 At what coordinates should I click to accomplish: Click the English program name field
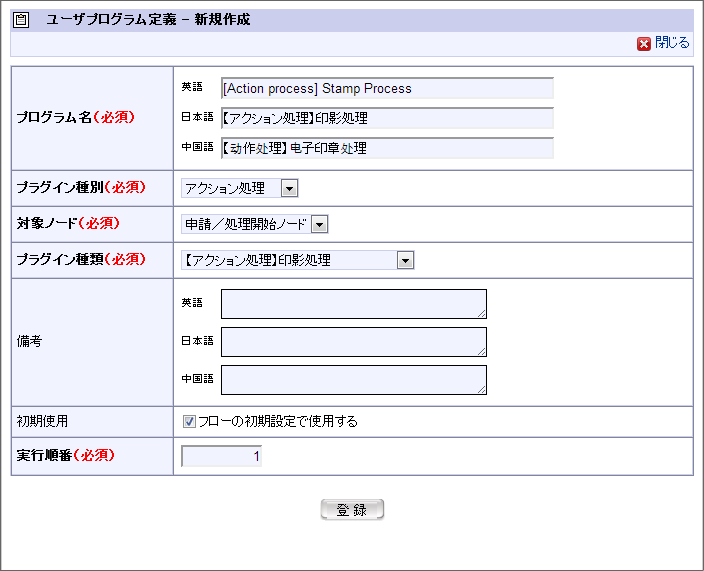(x=387, y=88)
